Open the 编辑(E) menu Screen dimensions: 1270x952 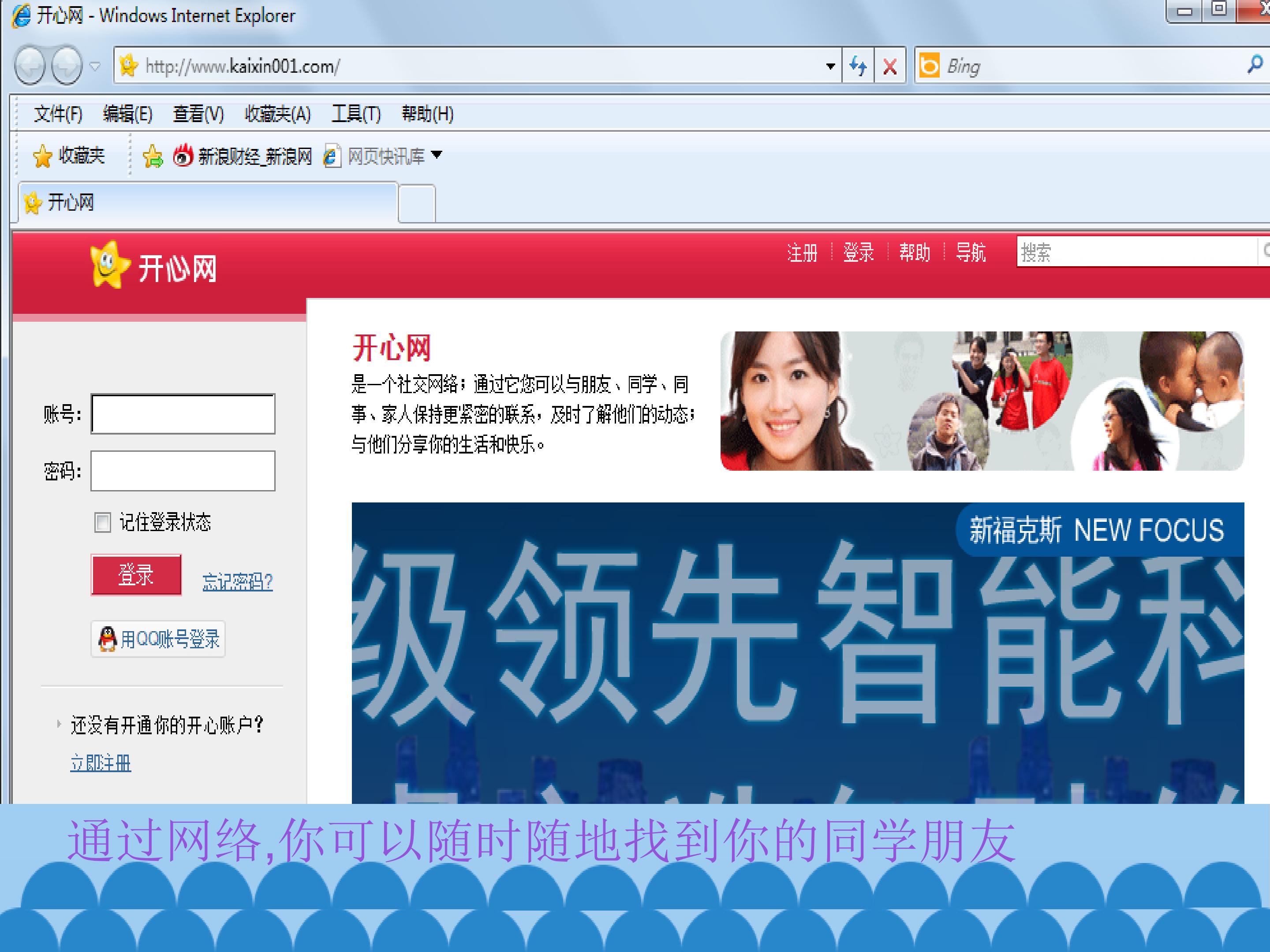(x=127, y=114)
